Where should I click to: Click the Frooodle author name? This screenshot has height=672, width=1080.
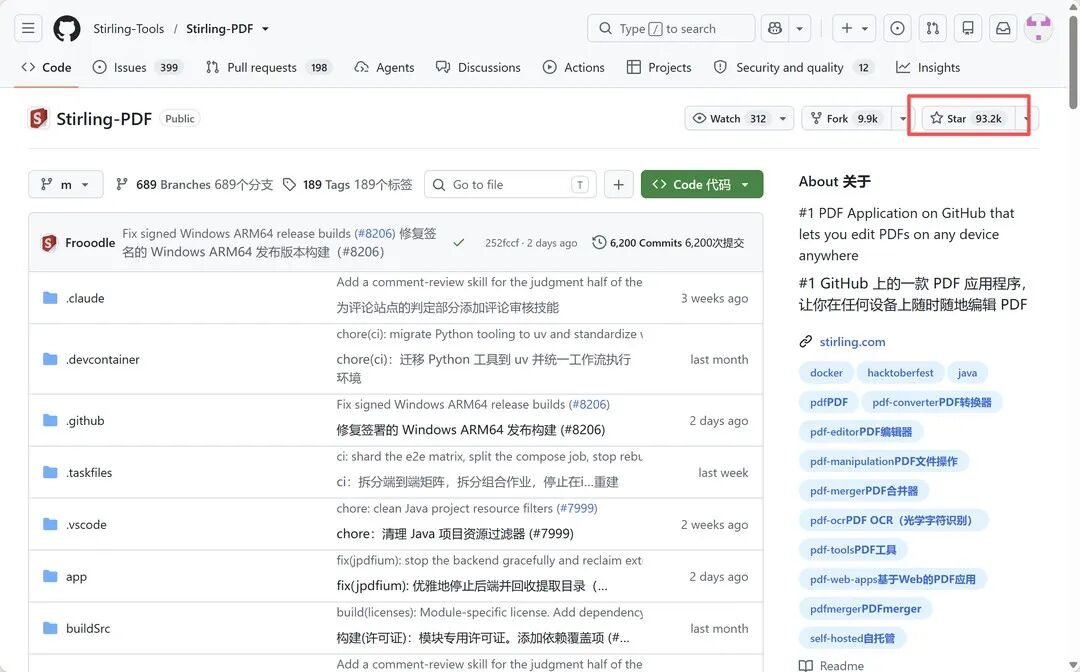click(90, 242)
